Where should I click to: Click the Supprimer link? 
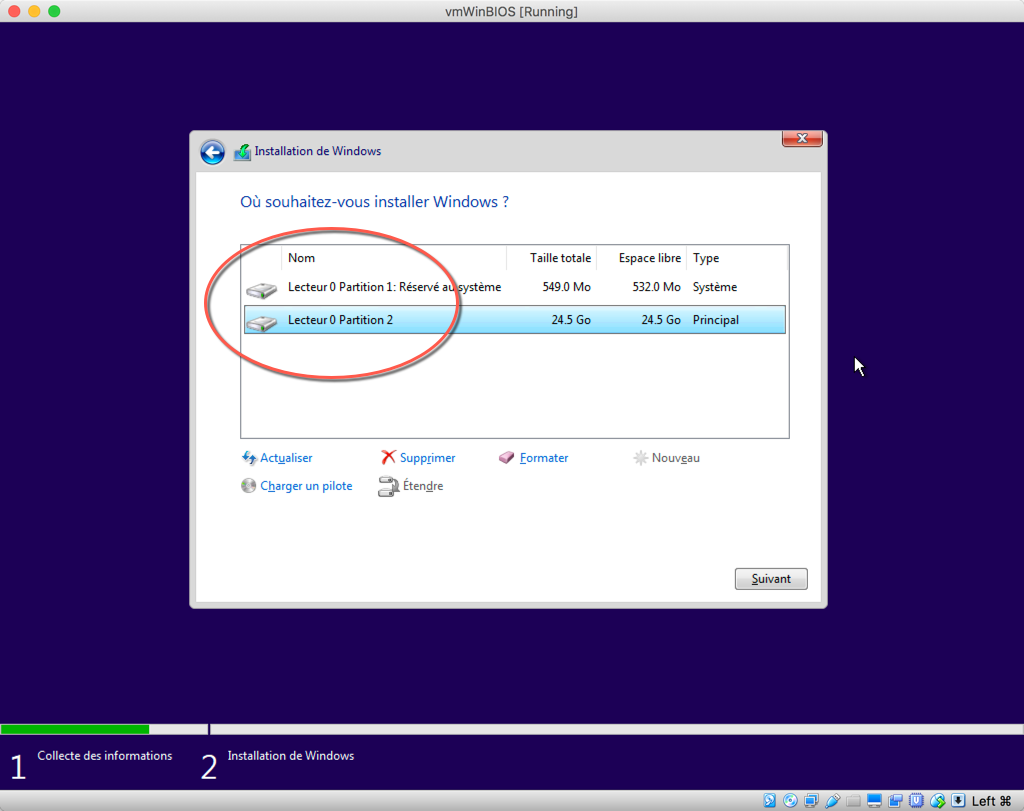(x=427, y=458)
